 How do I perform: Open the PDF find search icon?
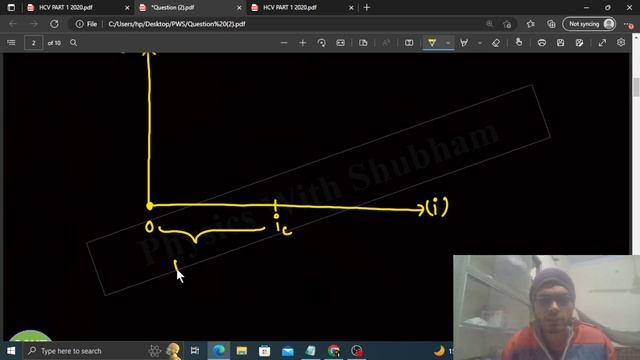tap(73, 43)
